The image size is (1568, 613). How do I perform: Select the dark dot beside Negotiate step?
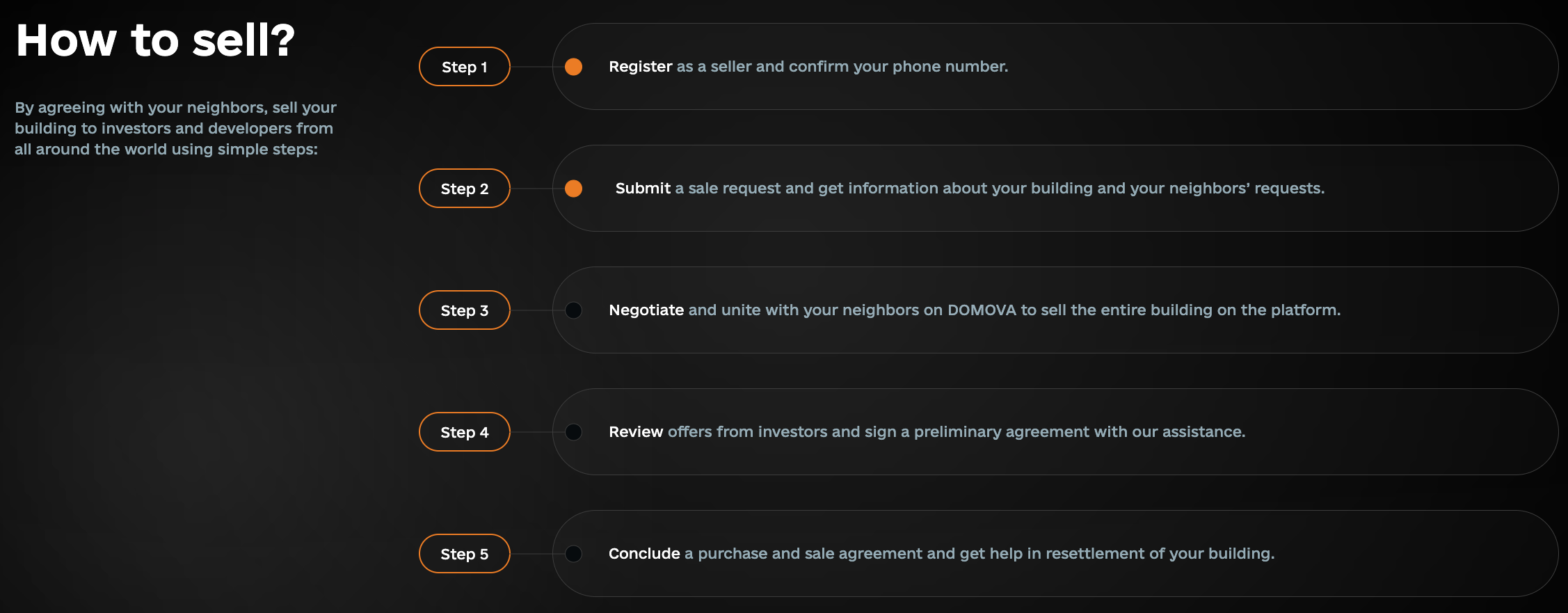click(x=573, y=310)
